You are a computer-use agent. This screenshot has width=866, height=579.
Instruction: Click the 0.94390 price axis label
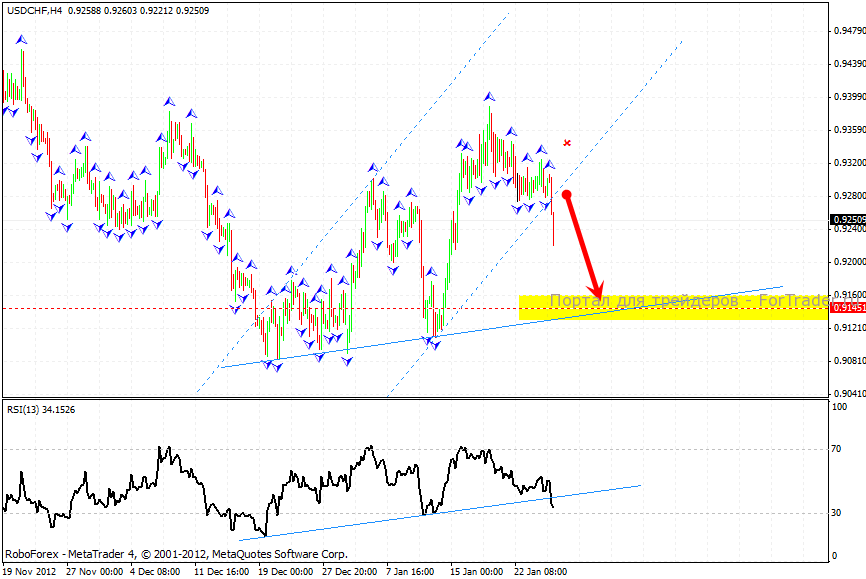[849, 64]
